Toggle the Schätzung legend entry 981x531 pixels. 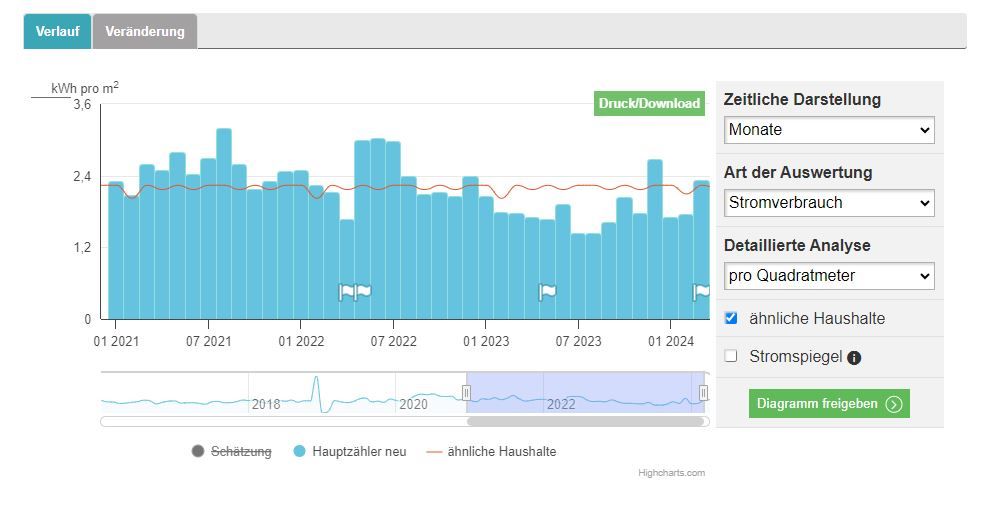point(231,452)
